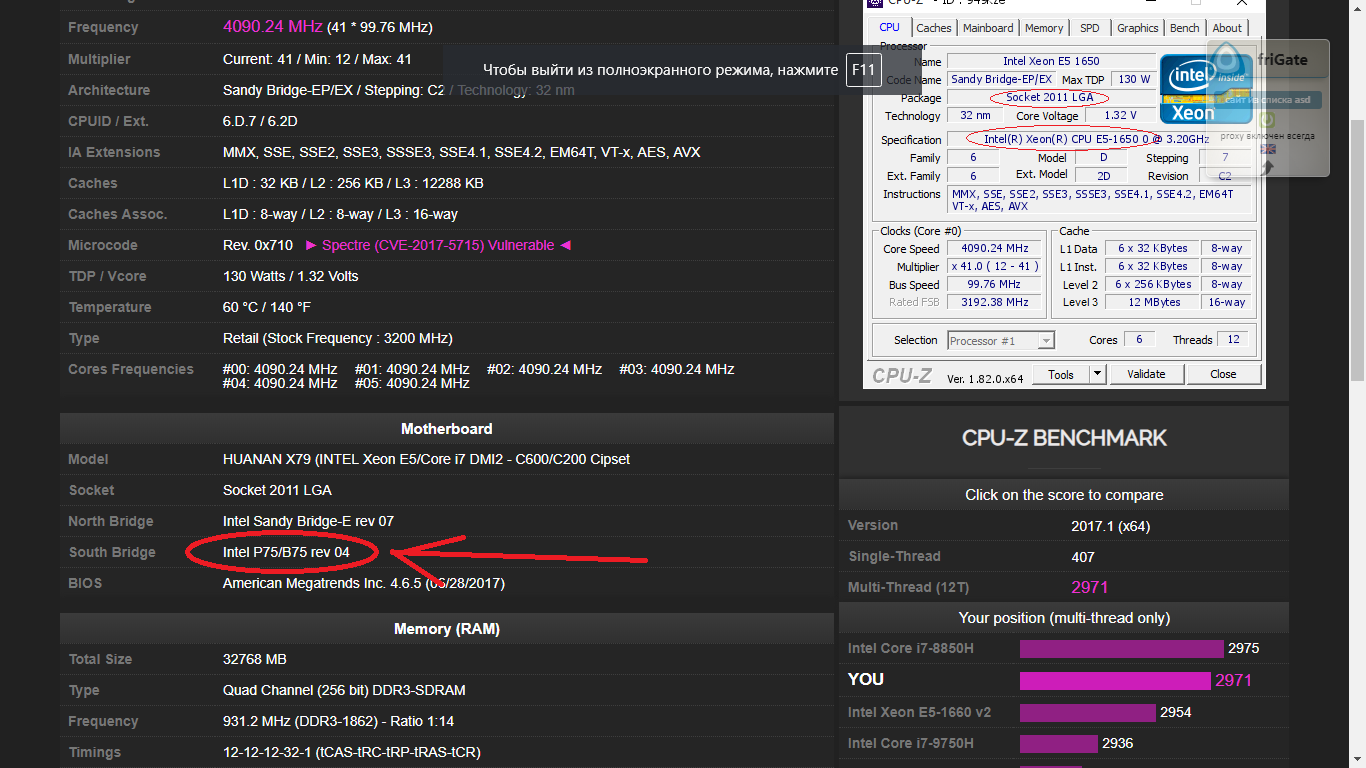1366x768 pixels.
Task: Click the friGate 'сайт из списка asd' label
Action: pos(1268,100)
